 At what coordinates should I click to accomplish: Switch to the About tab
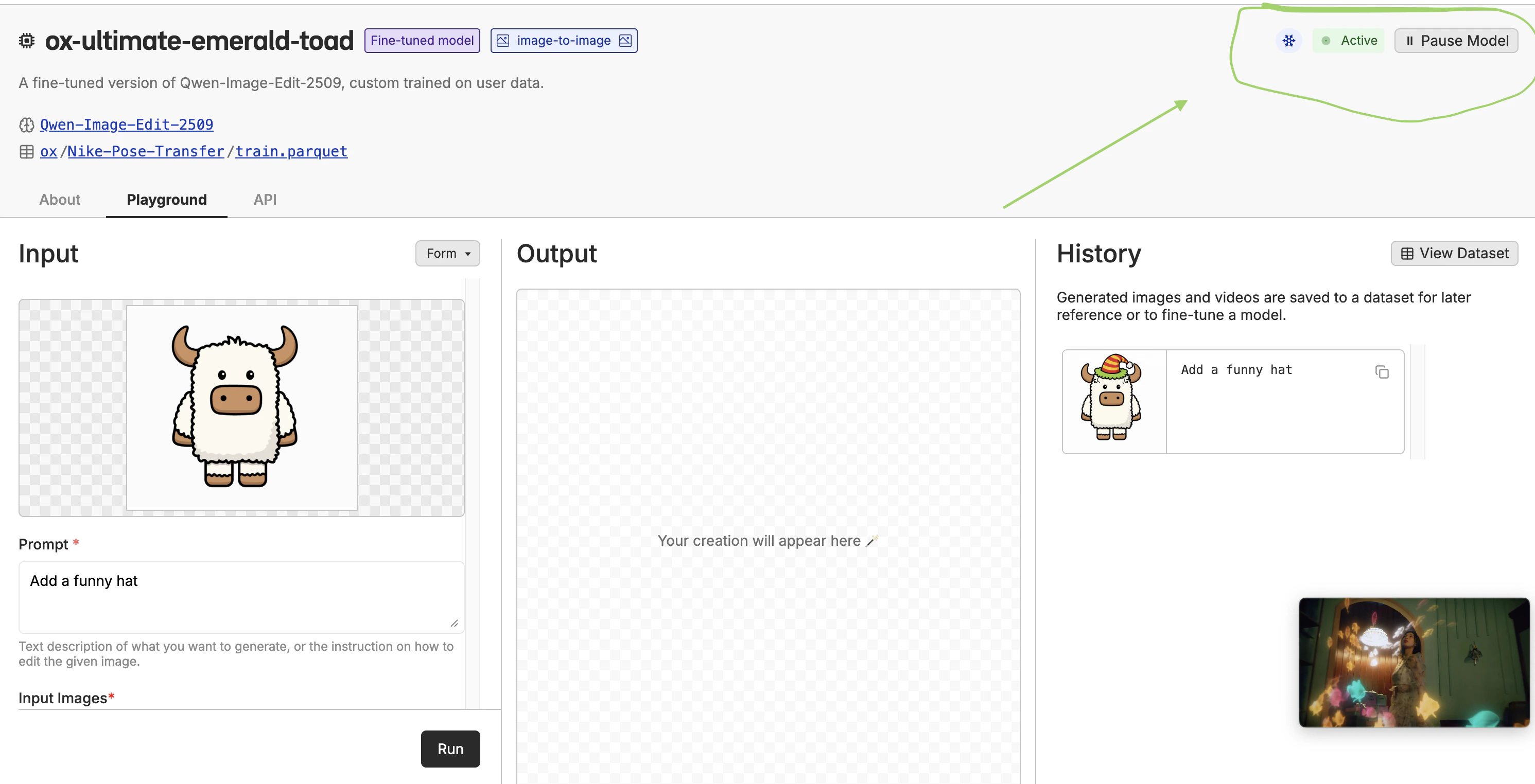pyautogui.click(x=60, y=200)
